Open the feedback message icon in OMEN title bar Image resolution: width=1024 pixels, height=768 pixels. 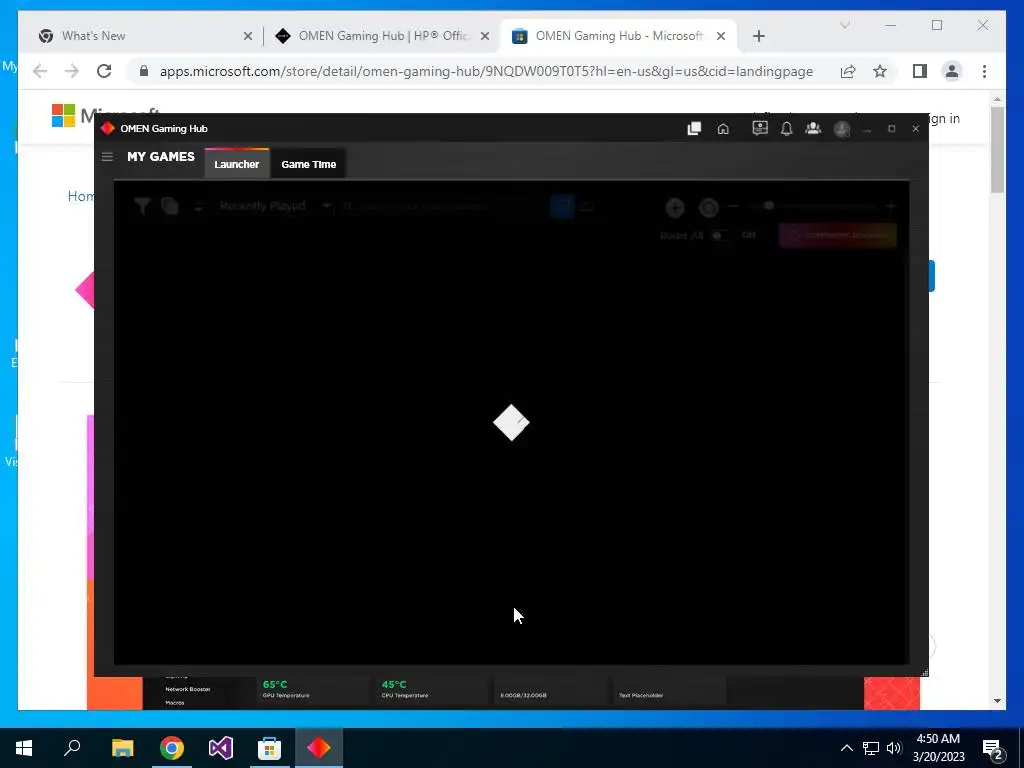760,128
